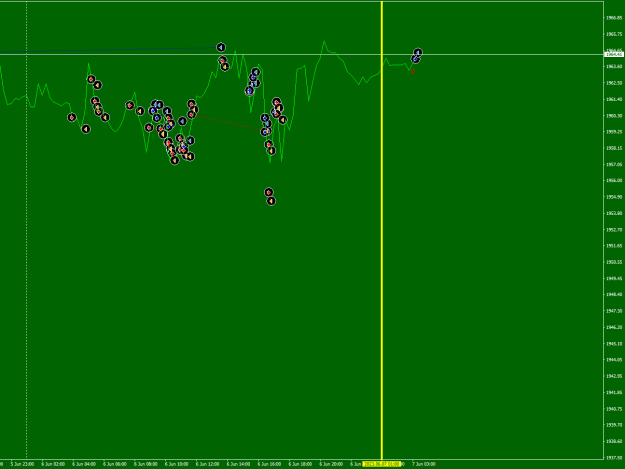Select the horizontal white price level line
The height and width of the screenshot is (469, 625).
(302, 54)
